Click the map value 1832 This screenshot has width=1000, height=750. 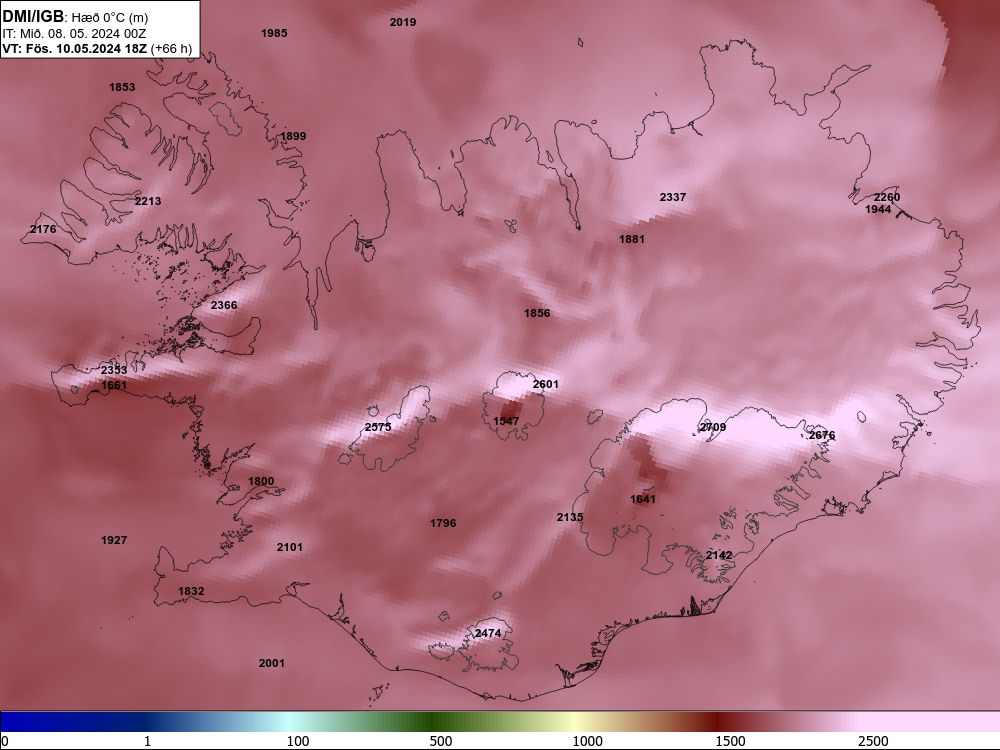pos(191,591)
